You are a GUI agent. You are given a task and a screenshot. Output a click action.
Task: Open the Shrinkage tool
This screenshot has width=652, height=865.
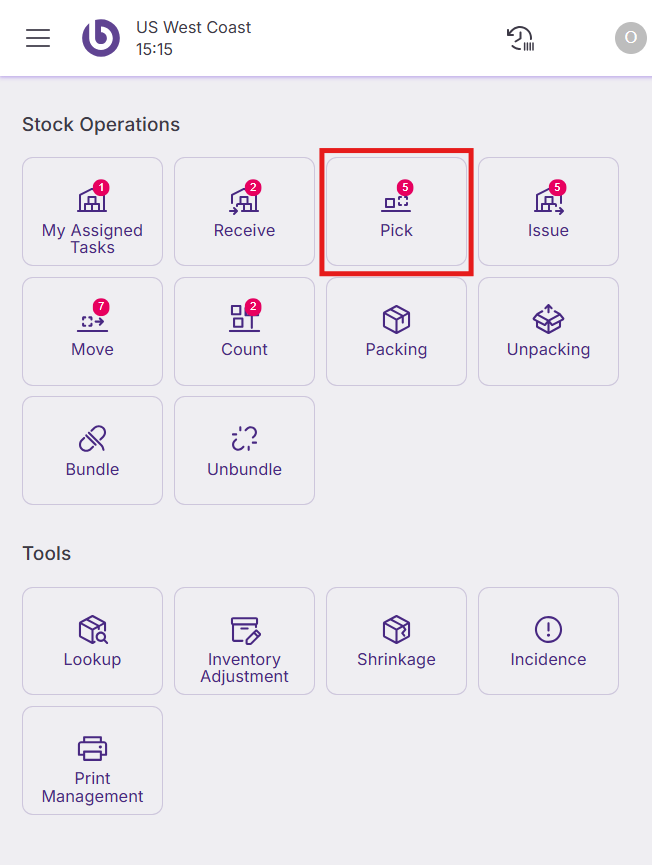click(x=396, y=640)
